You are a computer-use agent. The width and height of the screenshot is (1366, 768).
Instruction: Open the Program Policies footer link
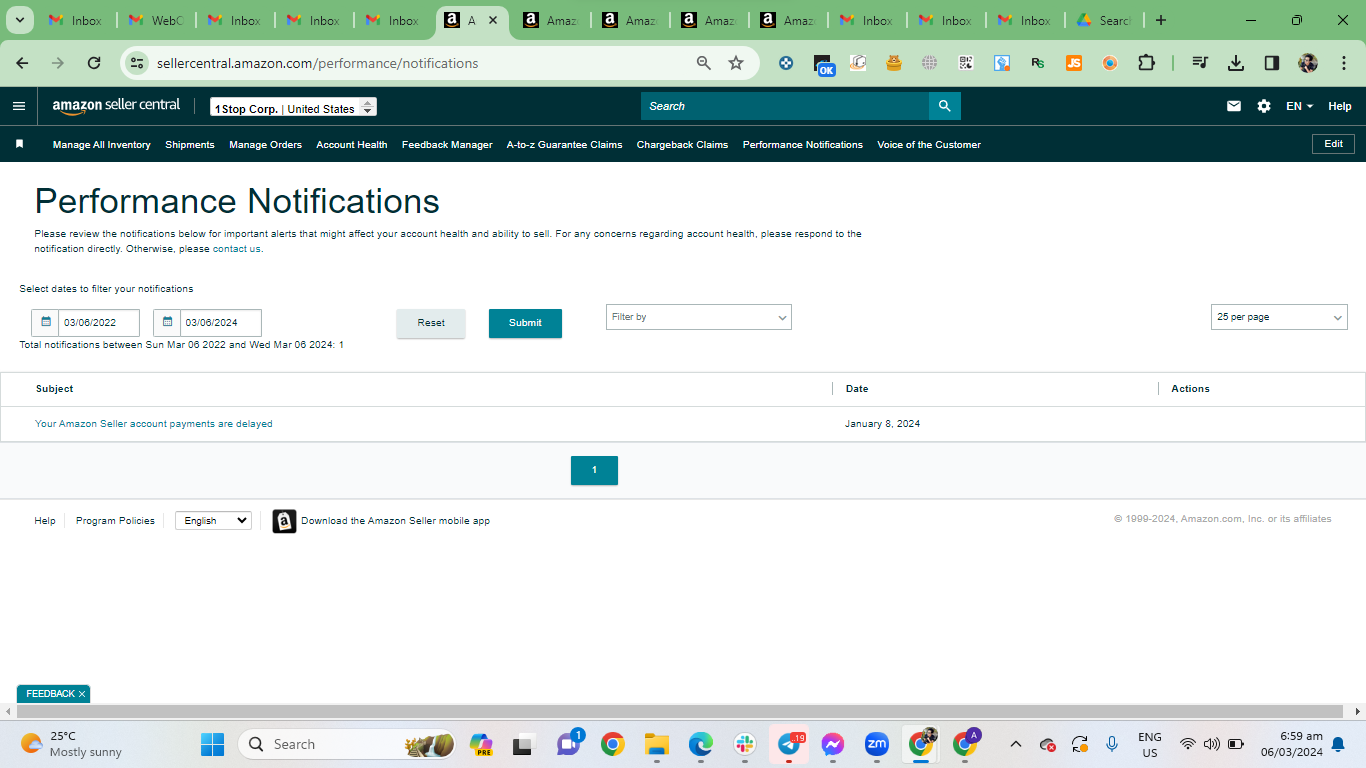coord(115,521)
